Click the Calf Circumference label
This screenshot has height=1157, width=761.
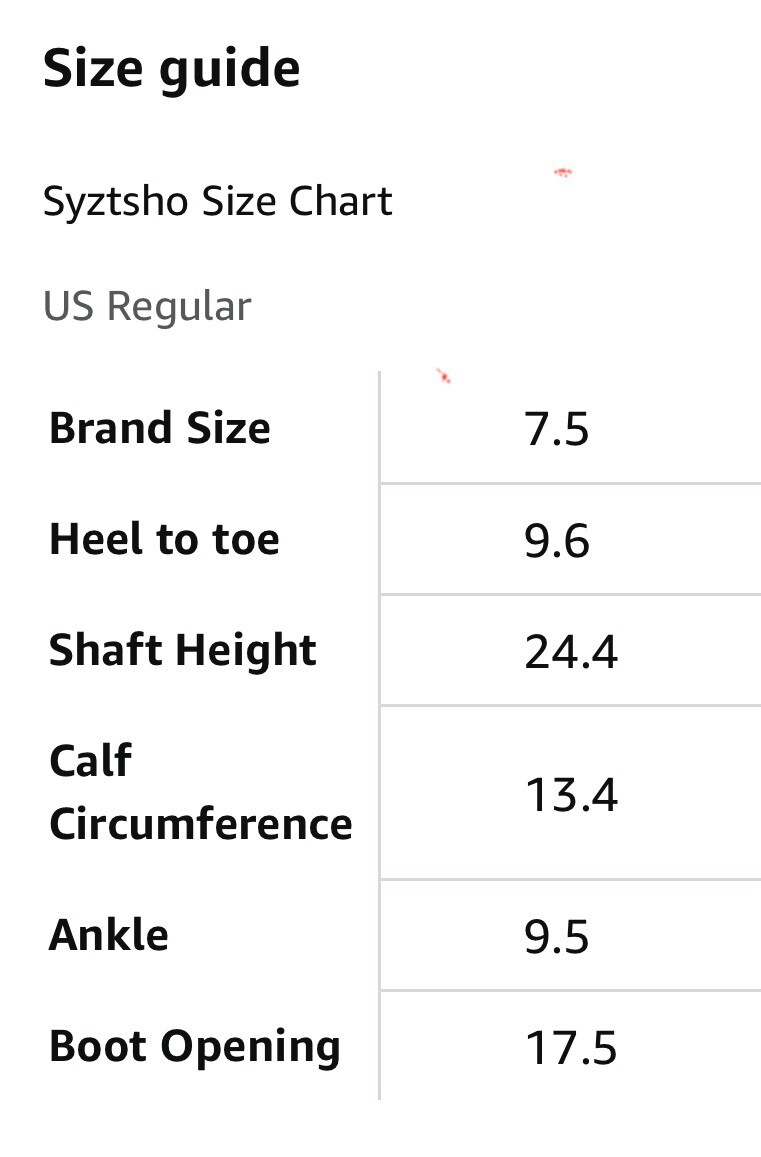[x=200, y=792]
